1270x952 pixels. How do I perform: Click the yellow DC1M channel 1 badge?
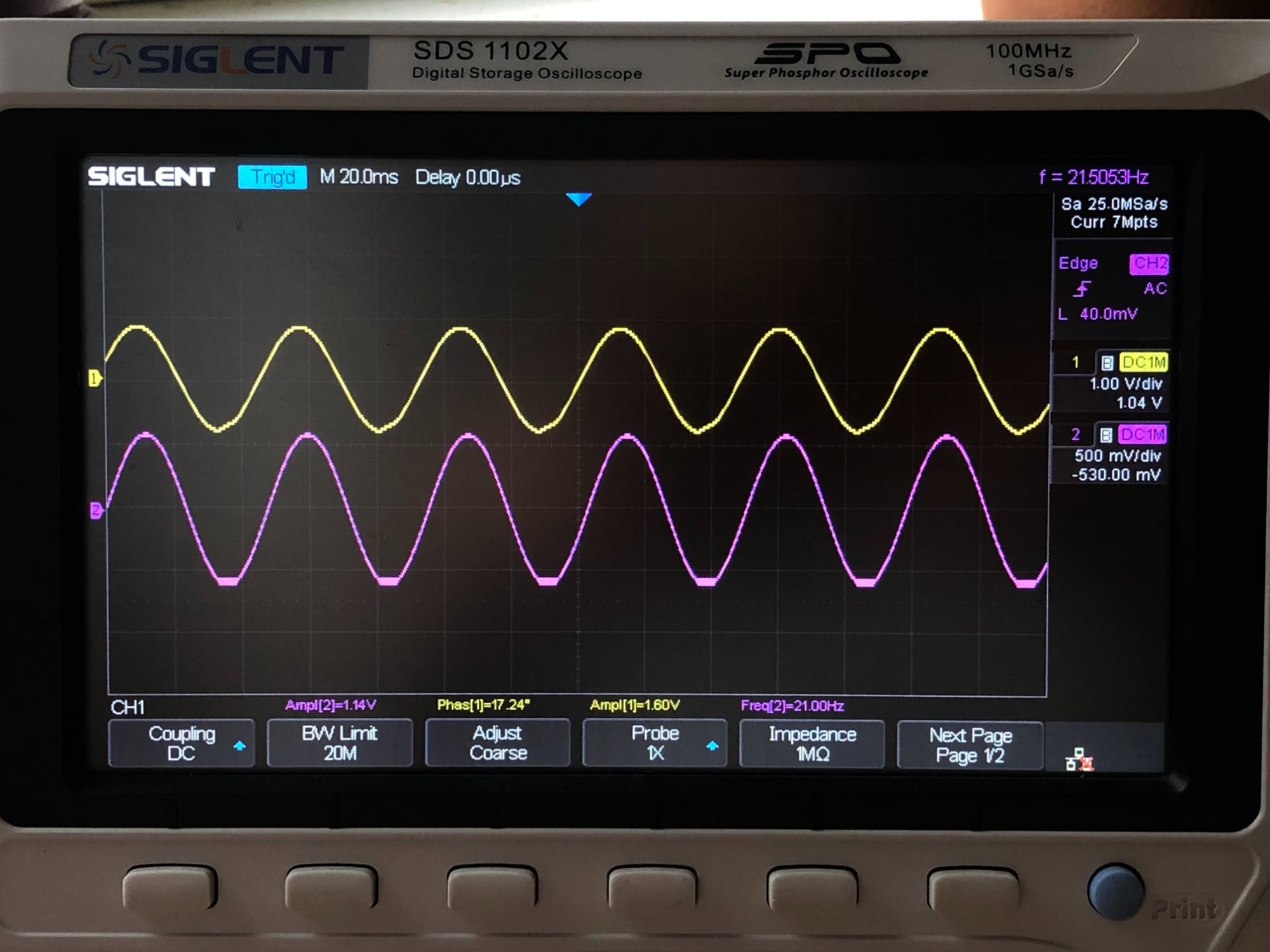tap(1144, 362)
